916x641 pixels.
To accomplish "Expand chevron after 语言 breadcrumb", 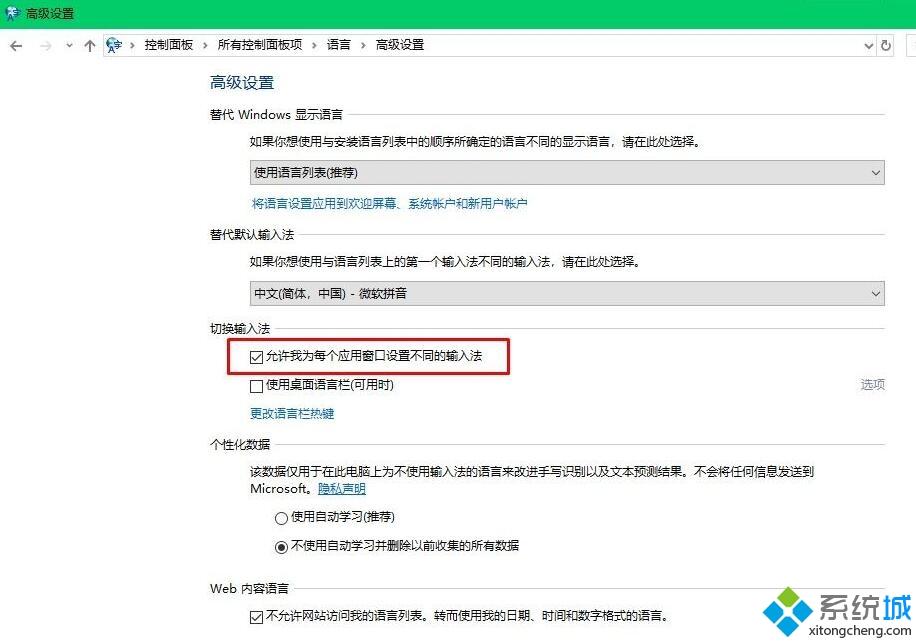I will [x=363, y=46].
